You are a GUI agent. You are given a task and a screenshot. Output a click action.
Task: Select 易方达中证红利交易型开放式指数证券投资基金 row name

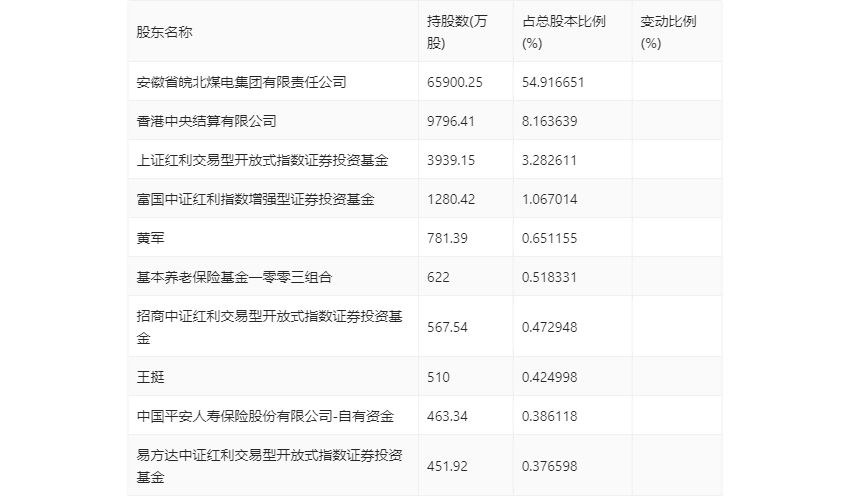(x=269, y=466)
